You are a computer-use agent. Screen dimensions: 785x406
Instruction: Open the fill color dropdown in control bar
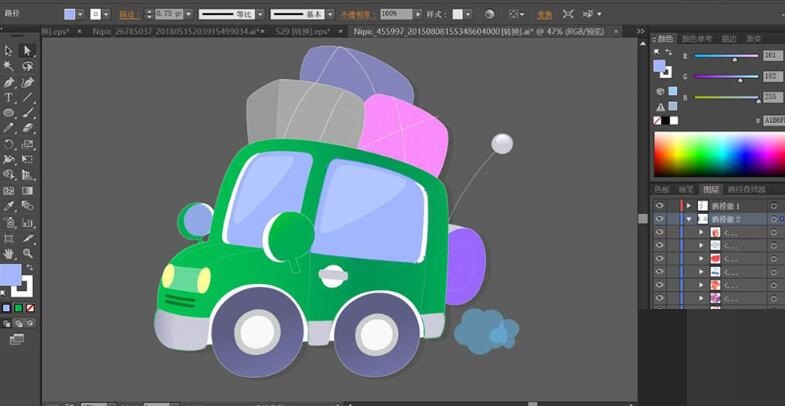point(82,15)
